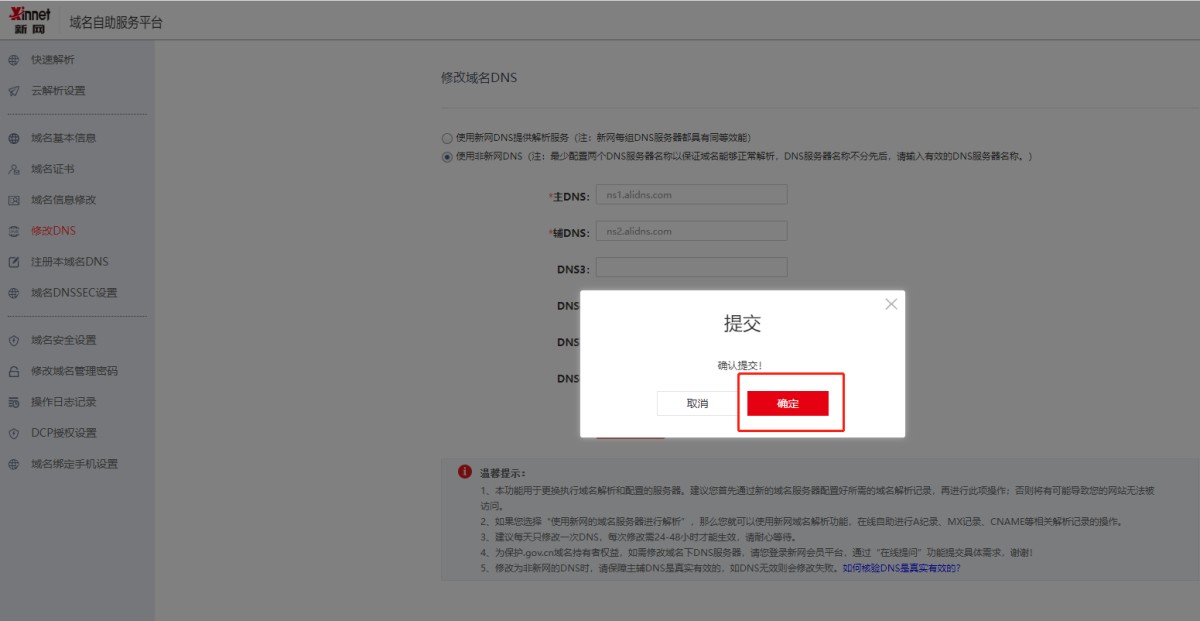Click the 主DNS input field

pos(691,195)
